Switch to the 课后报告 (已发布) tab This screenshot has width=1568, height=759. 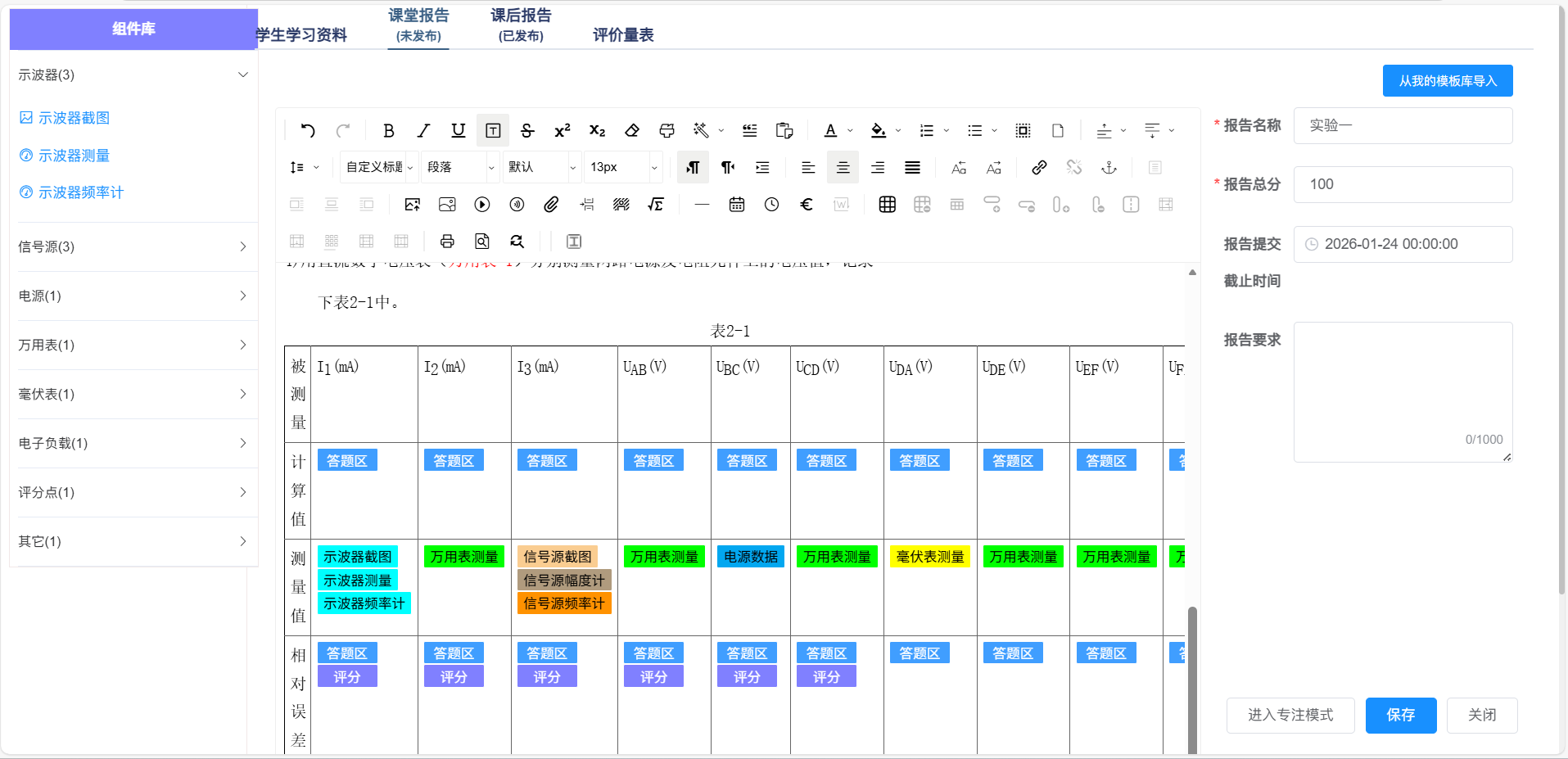521,25
